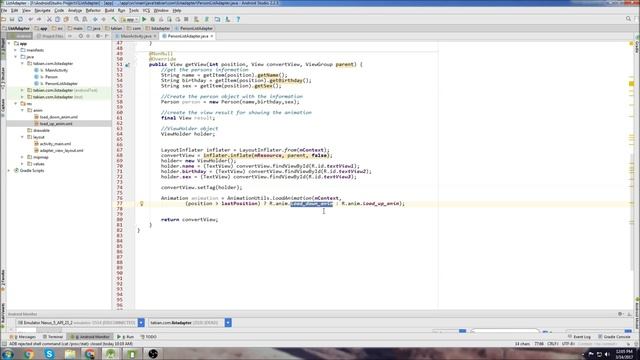
Task: Open the Messages tool window
Action: tap(24, 337)
